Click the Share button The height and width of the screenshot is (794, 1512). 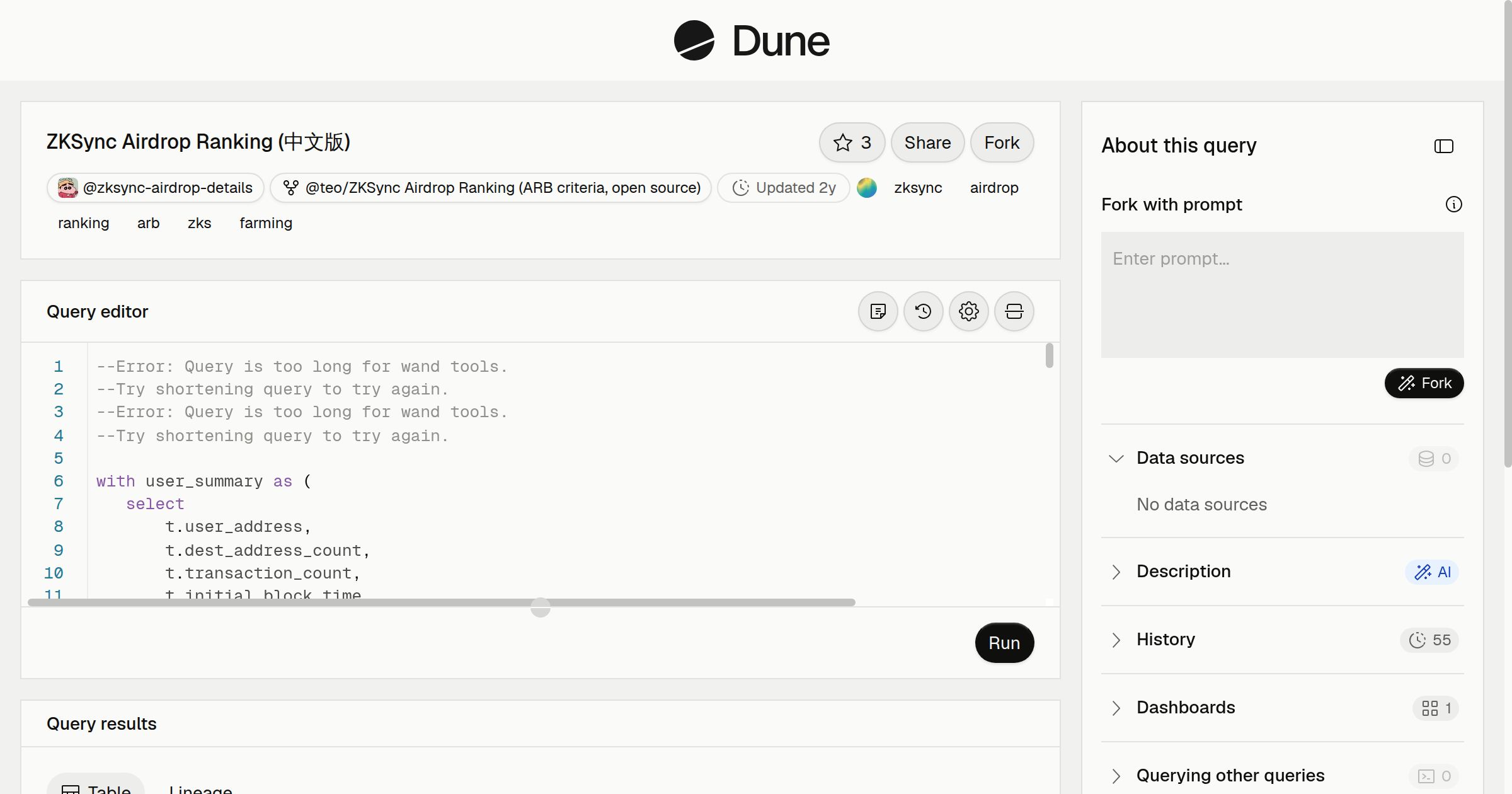click(x=927, y=142)
